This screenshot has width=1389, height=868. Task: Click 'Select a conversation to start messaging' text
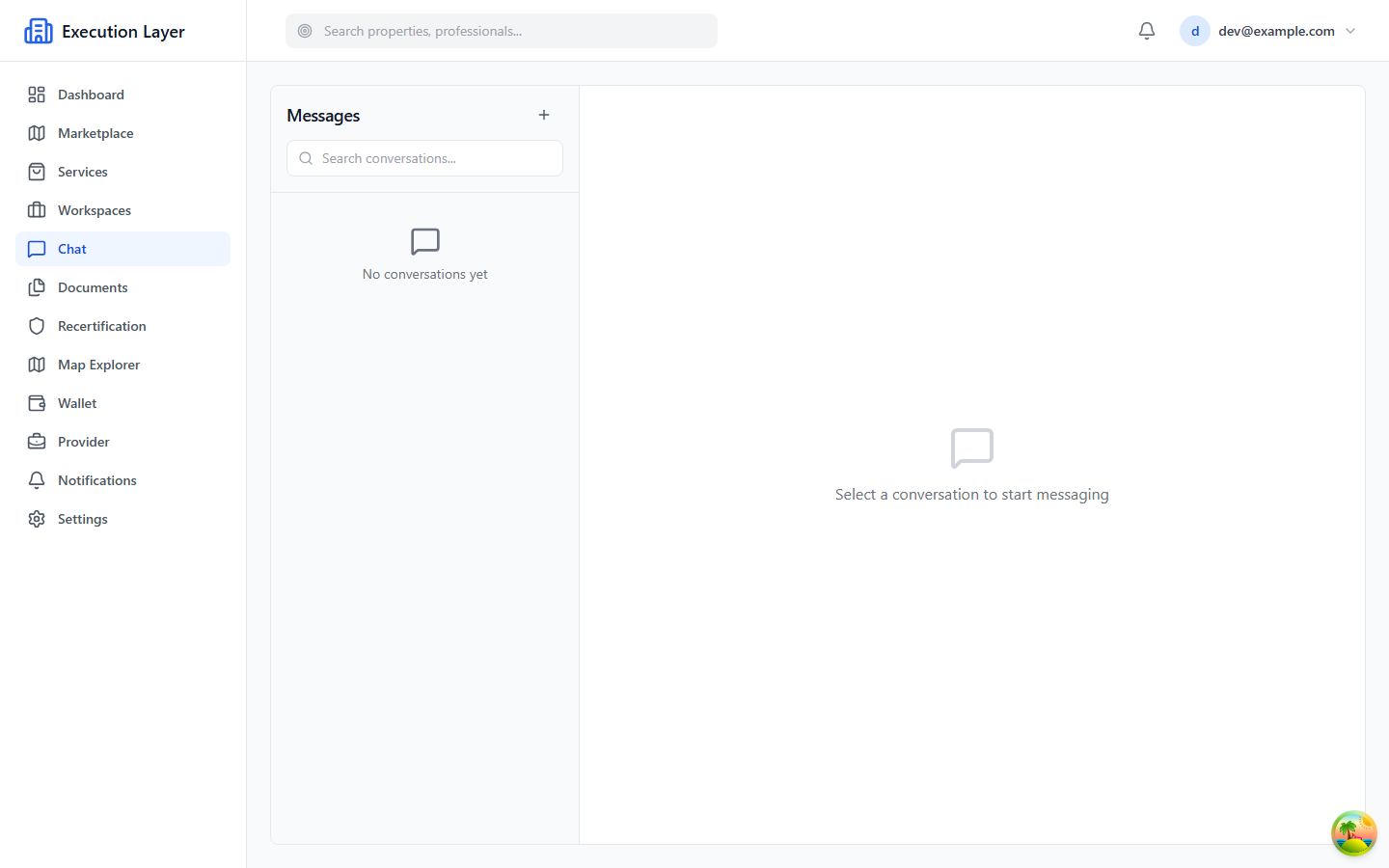972,495
